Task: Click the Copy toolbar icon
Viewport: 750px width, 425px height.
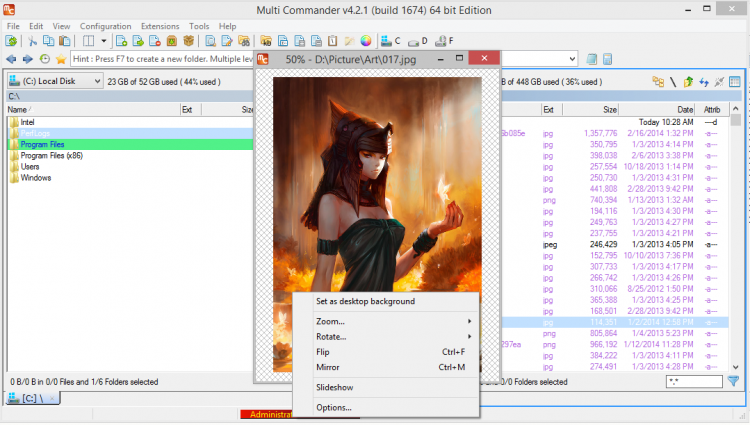Action: coord(48,41)
